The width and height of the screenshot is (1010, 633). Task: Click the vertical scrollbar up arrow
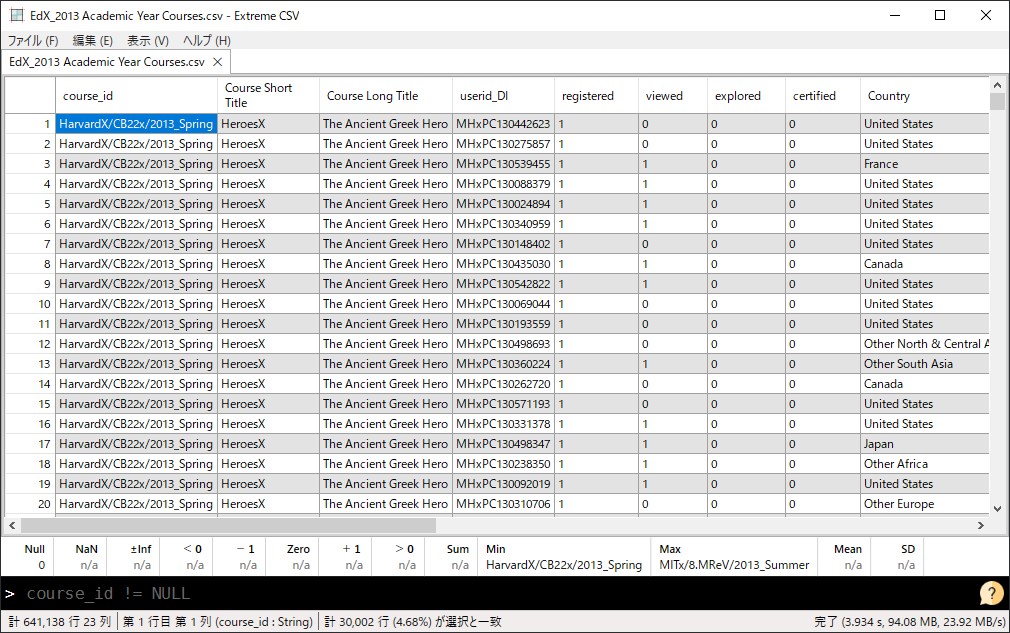click(x=997, y=85)
